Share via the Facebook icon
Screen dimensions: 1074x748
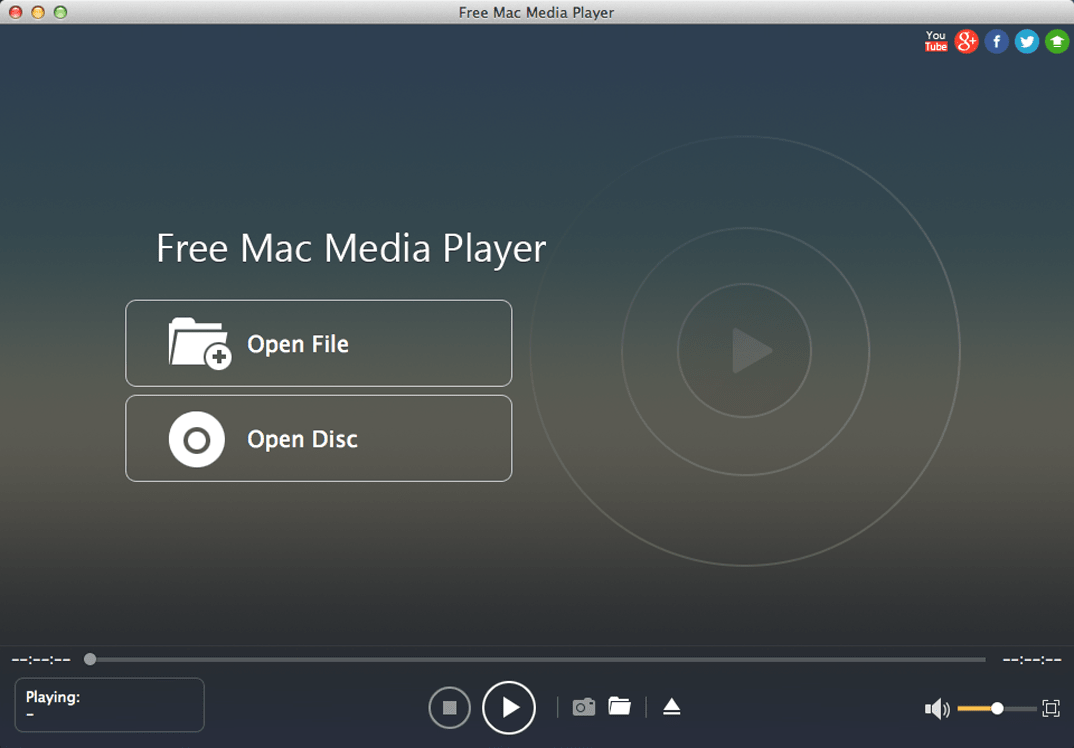(996, 41)
